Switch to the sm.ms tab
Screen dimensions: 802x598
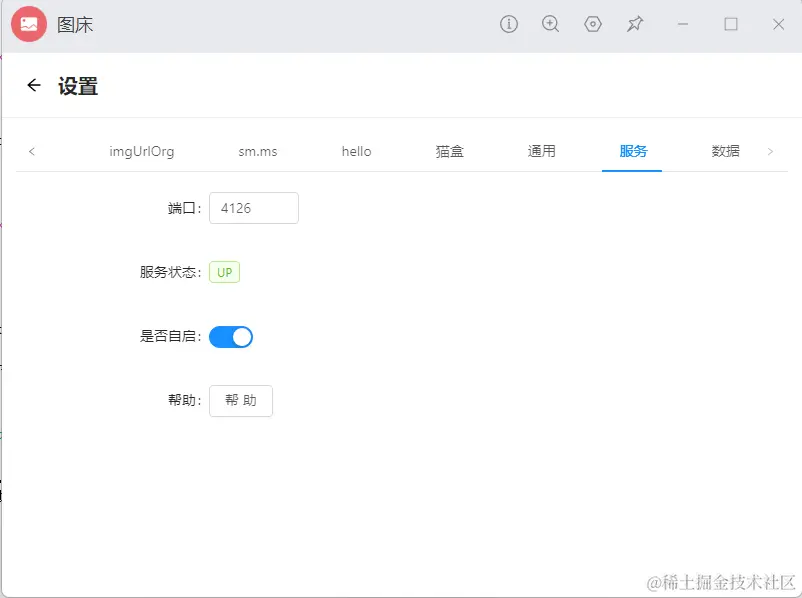click(258, 151)
